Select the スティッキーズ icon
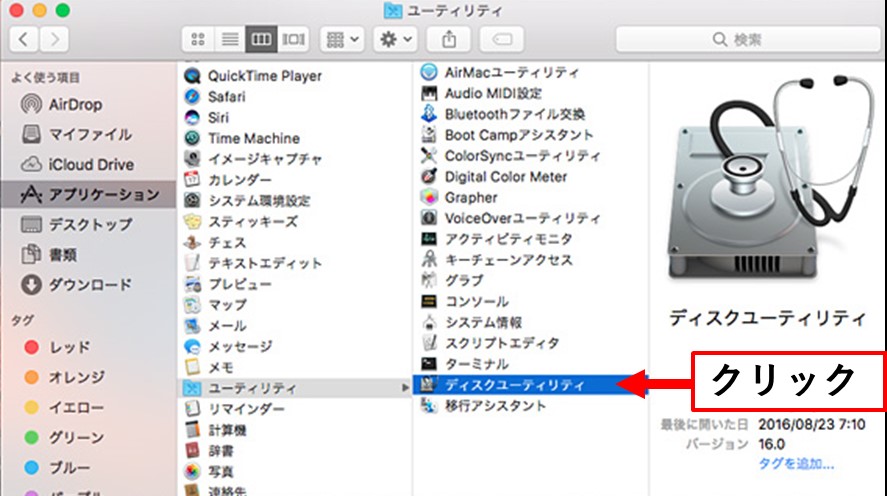Screen dimensions: 887x496 [192, 222]
